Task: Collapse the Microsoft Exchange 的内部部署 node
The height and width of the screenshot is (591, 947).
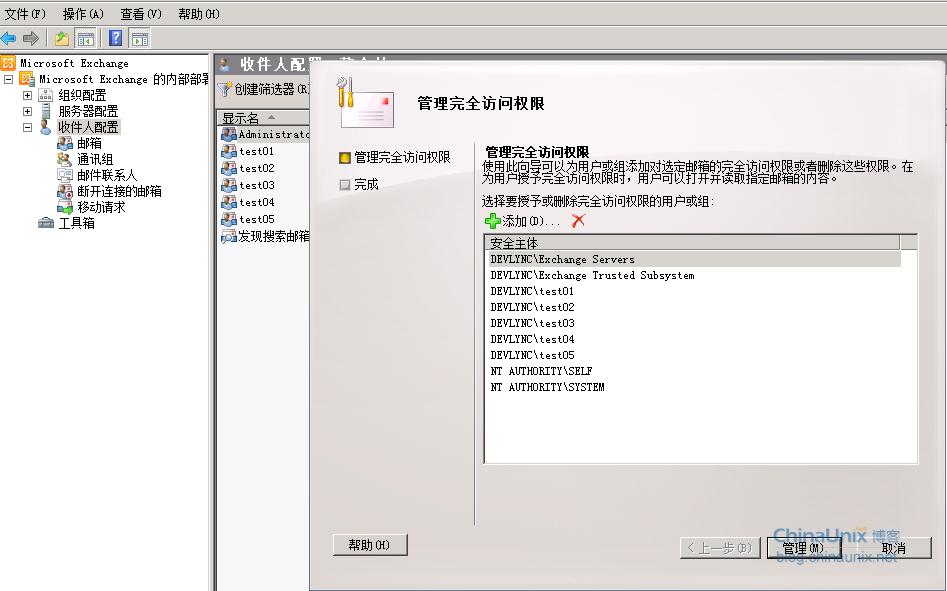Action: [x=8, y=79]
